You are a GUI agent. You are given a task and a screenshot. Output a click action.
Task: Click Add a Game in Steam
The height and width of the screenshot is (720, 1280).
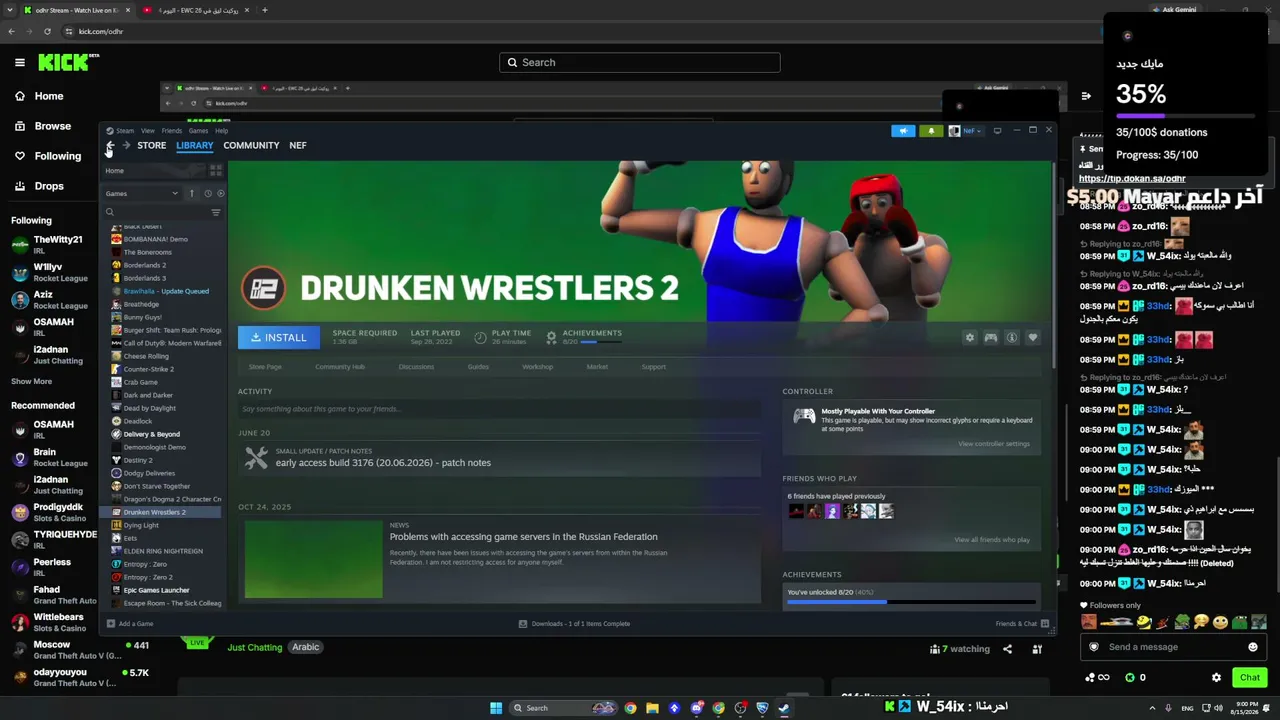pyautogui.click(x=130, y=624)
